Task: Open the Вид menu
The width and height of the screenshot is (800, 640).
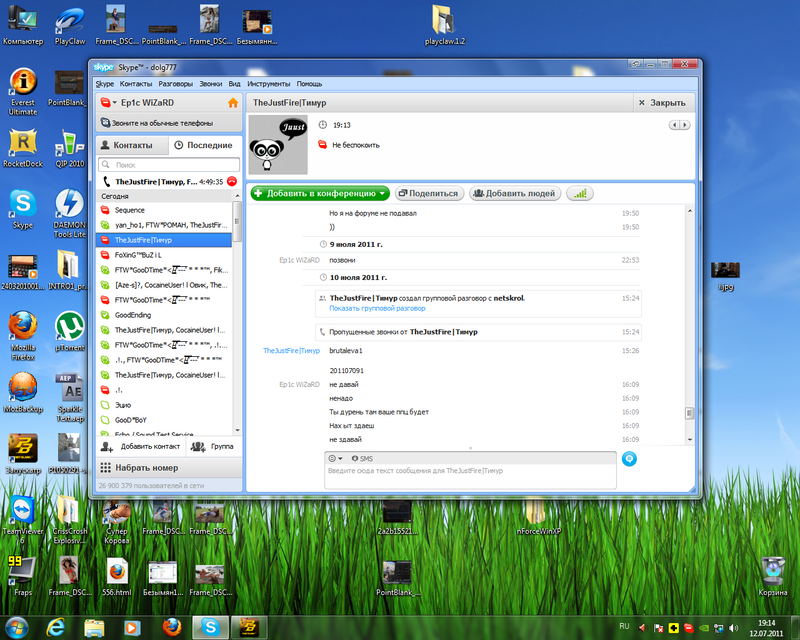Action: (x=235, y=84)
